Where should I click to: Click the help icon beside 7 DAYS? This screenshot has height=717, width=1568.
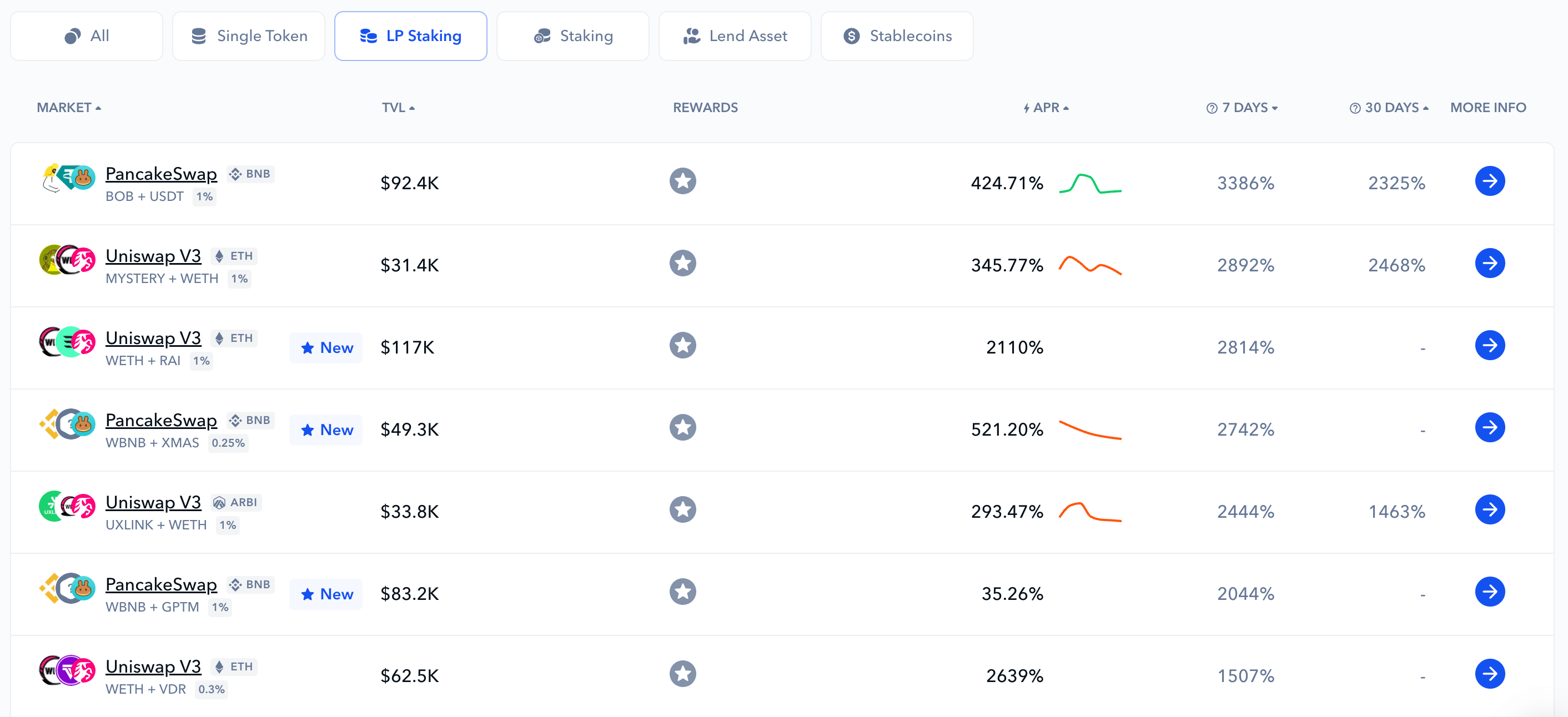click(1212, 108)
